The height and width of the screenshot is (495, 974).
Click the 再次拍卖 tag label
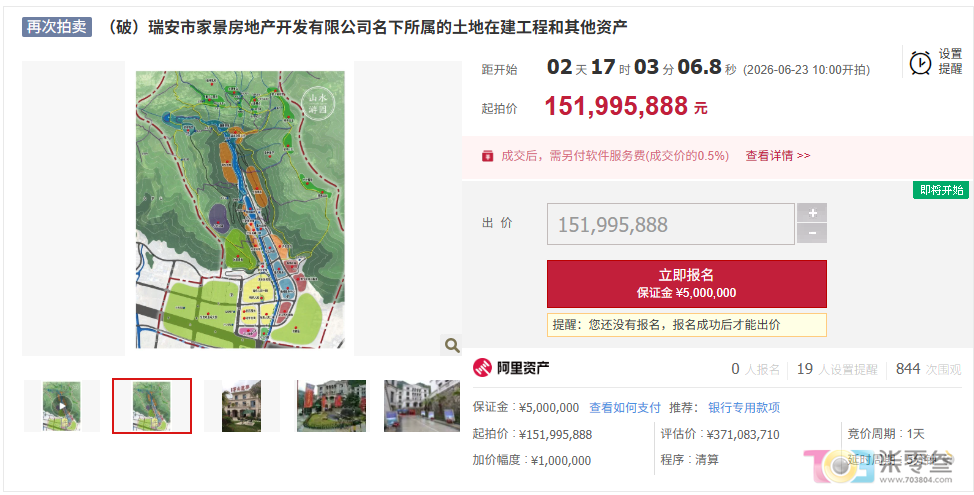(57, 27)
